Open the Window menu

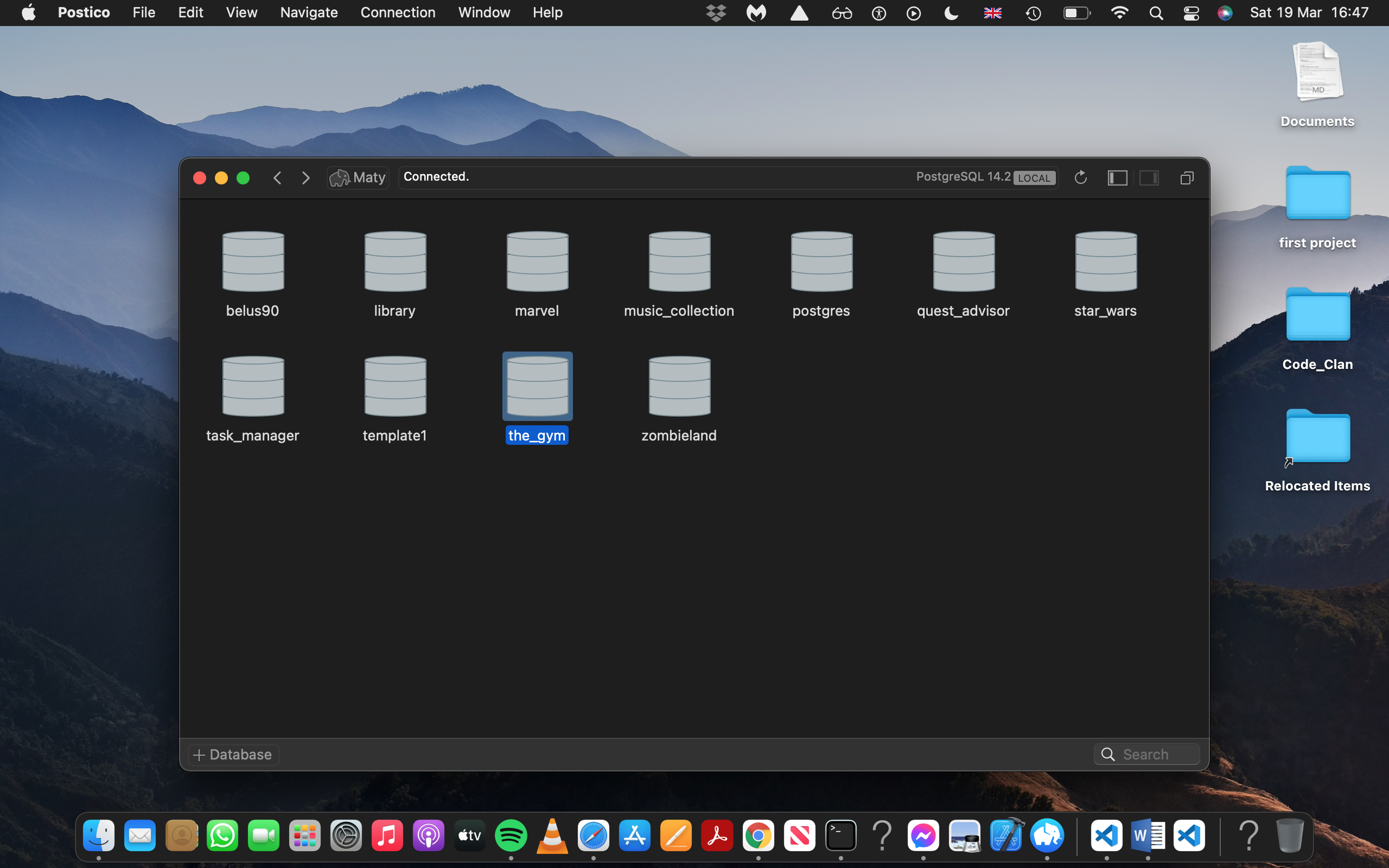[484, 12]
